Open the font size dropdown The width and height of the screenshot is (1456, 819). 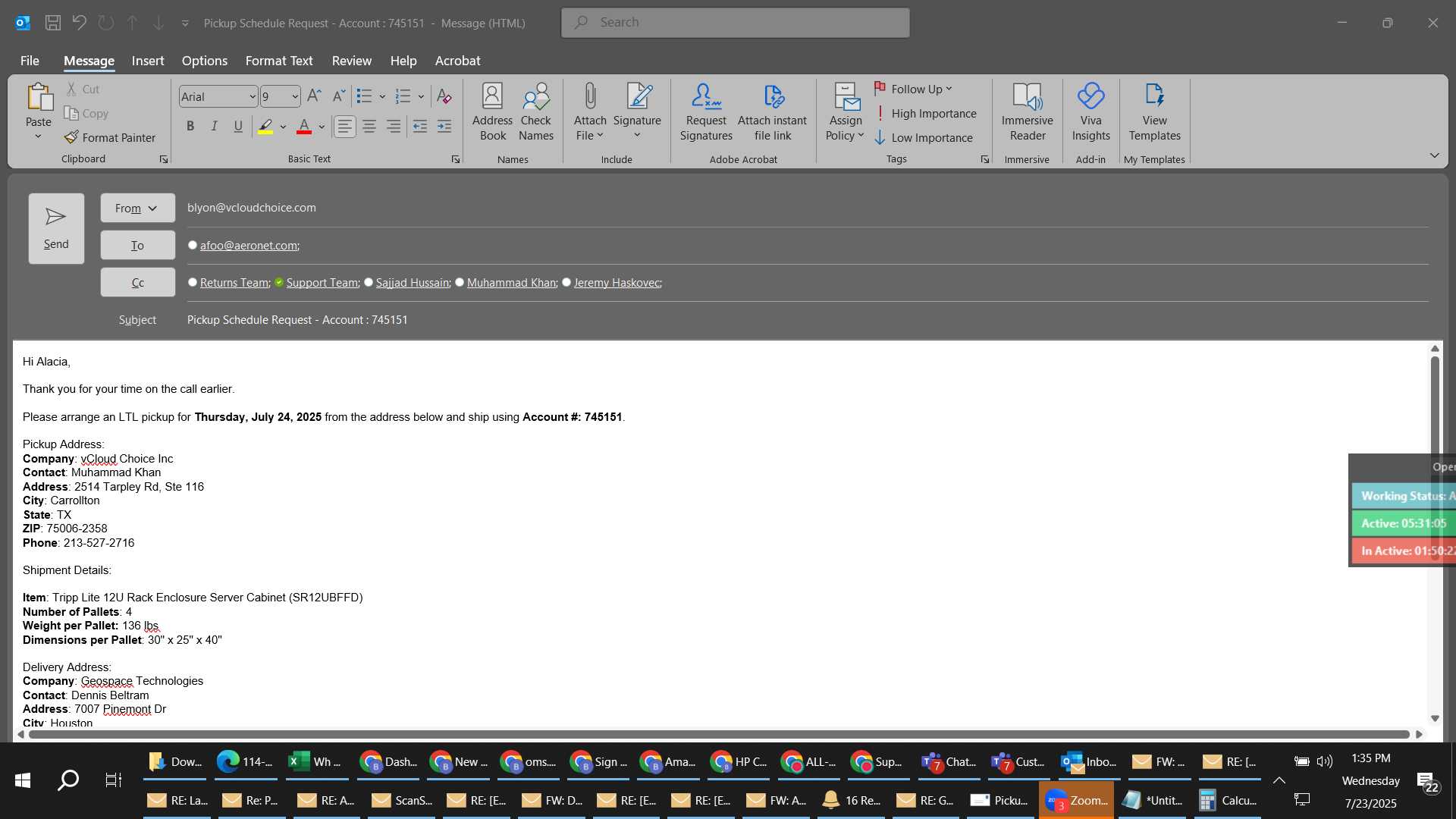[295, 96]
